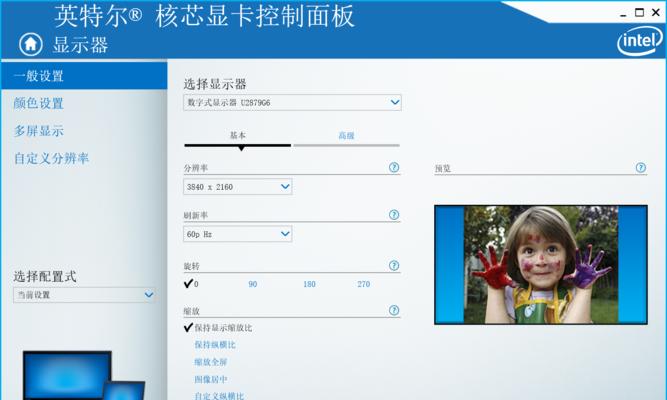Open help for 预览 section
Image resolution: width=667 pixels, height=400 pixels.
(641, 167)
